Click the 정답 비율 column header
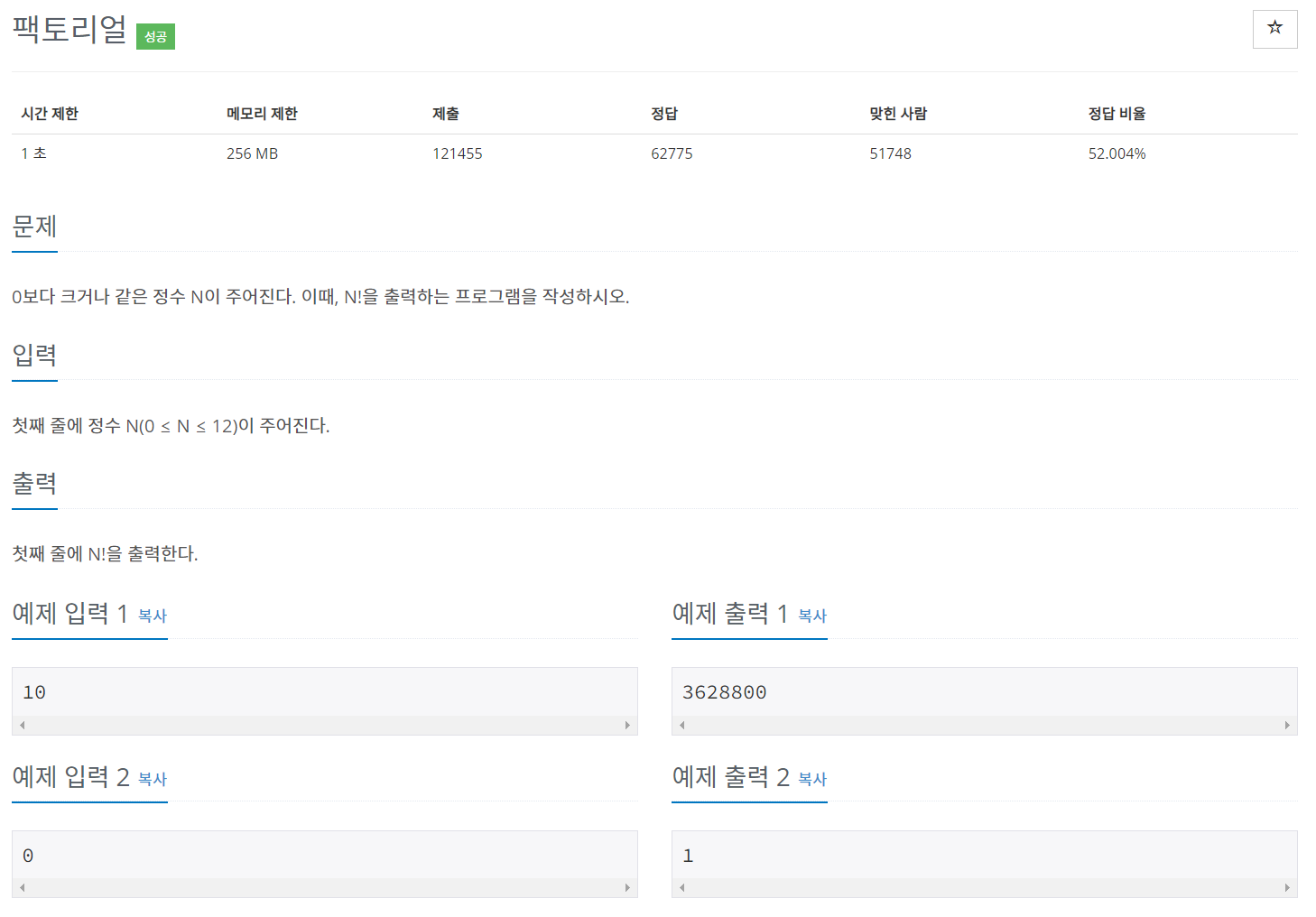The image size is (1316, 917). [x=1117, y=114]
